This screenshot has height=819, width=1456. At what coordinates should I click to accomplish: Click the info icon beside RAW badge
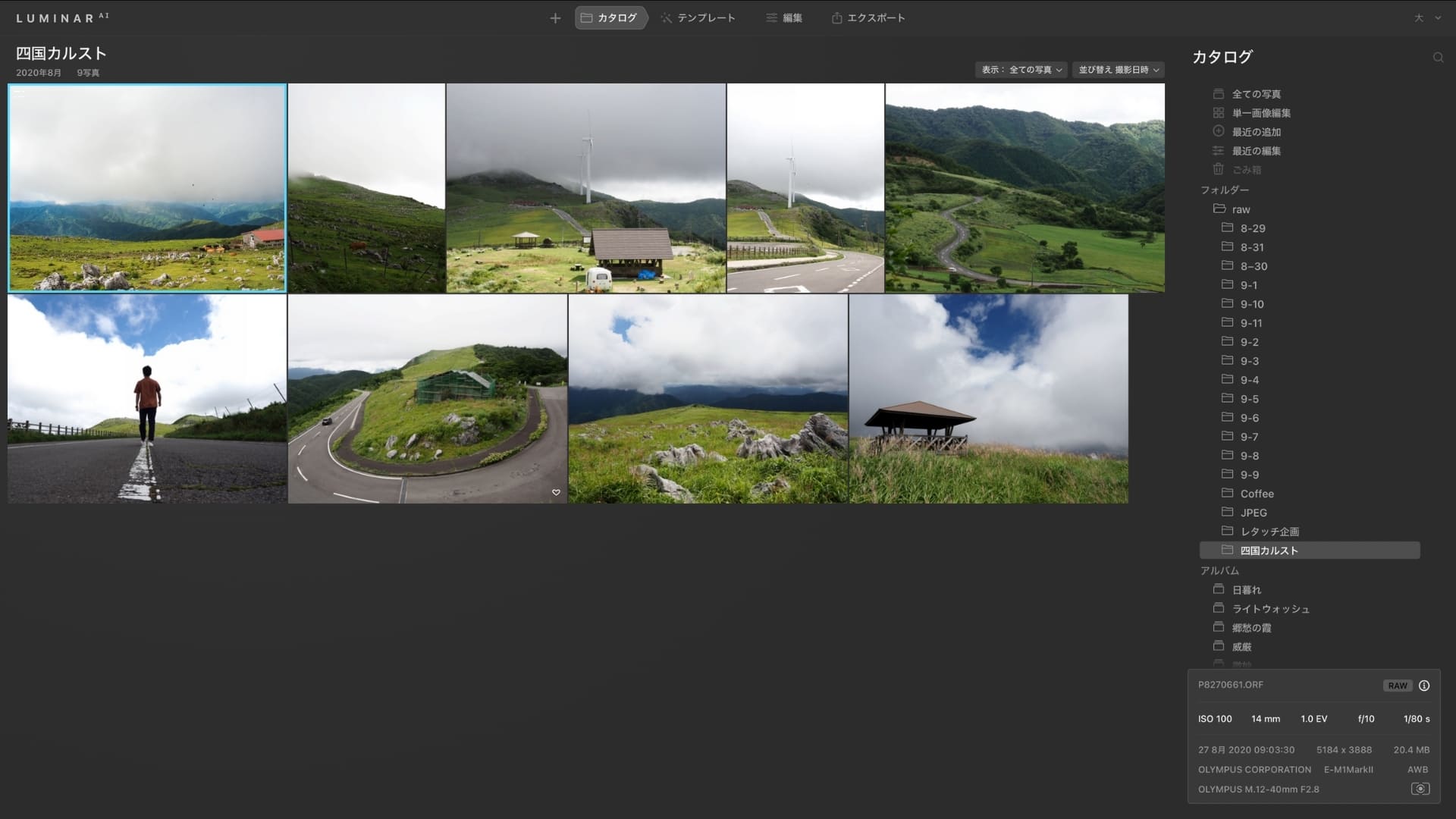[1424, 686]
